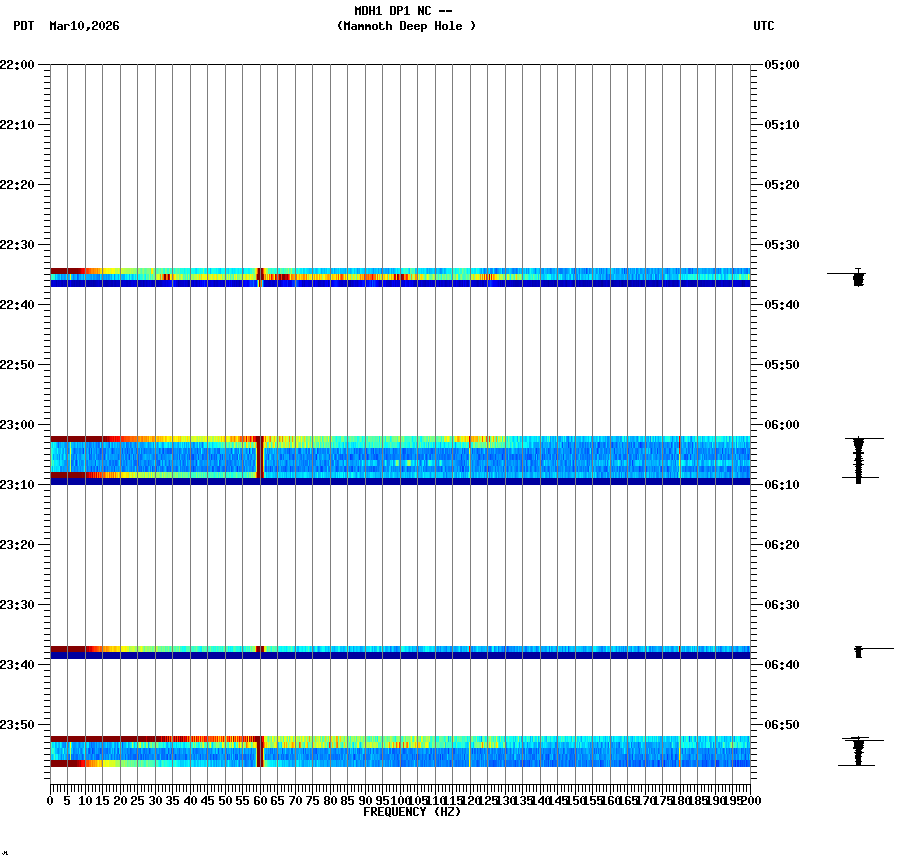Select the 22:35 spectrogram event strip
Viewport: 902px width, 864px height.
[400, 275]
